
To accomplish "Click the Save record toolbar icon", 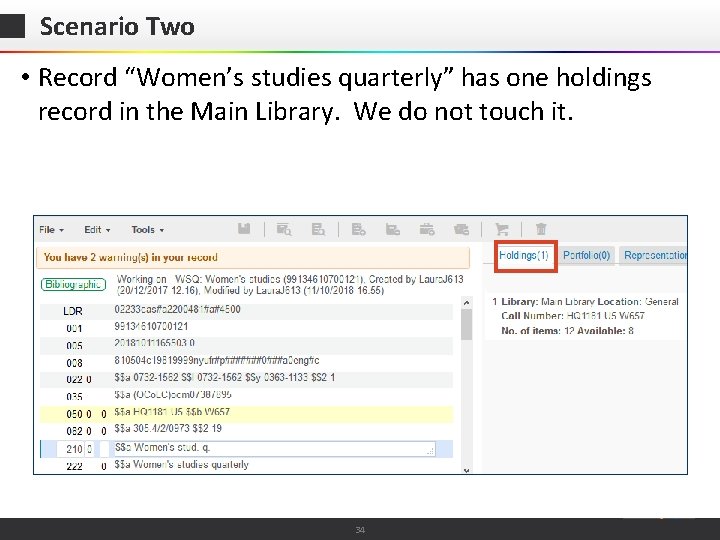I will [244, 229].
